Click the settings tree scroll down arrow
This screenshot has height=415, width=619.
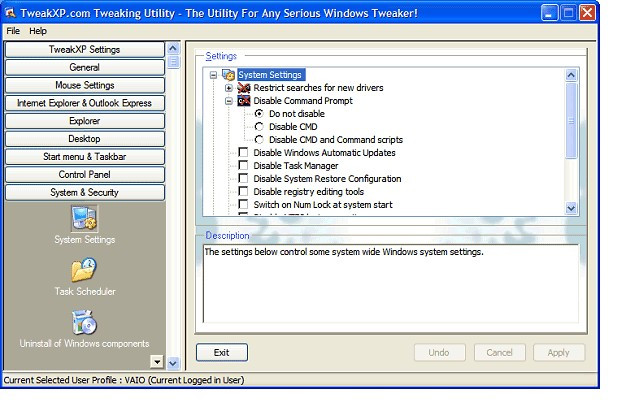(571, 208)
